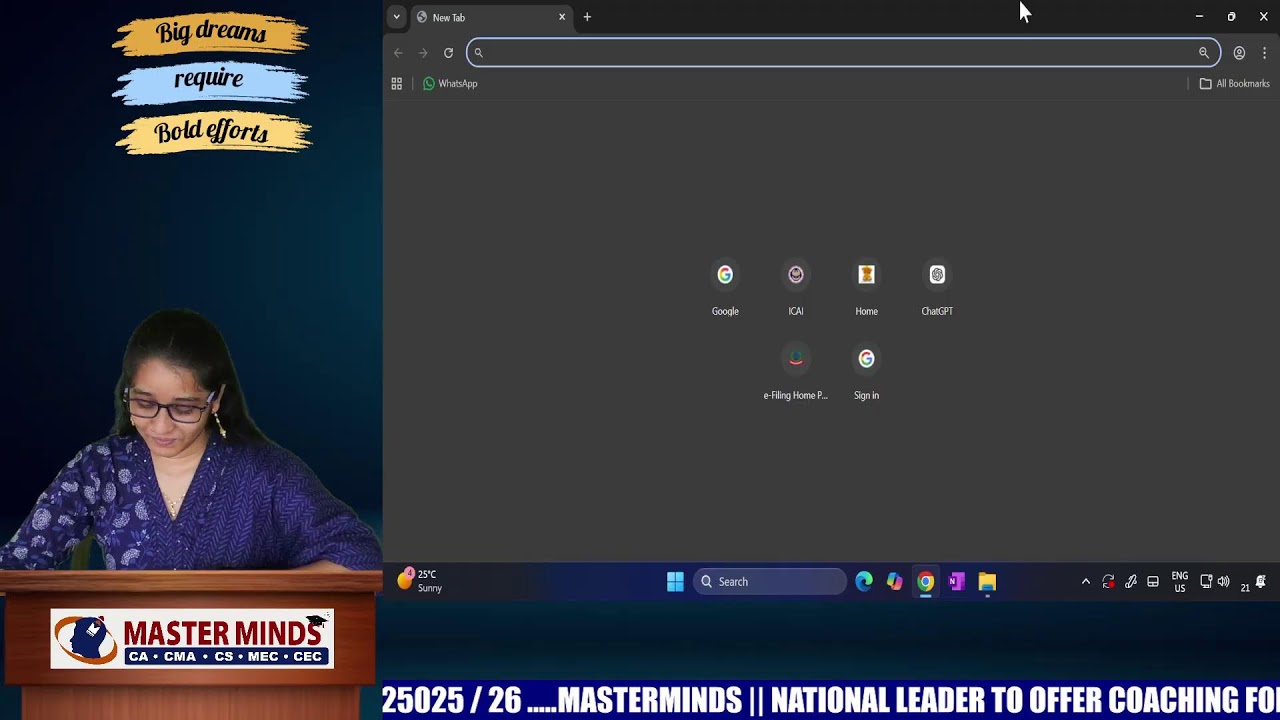Open the Chrome profile avatar icon

1239,53
